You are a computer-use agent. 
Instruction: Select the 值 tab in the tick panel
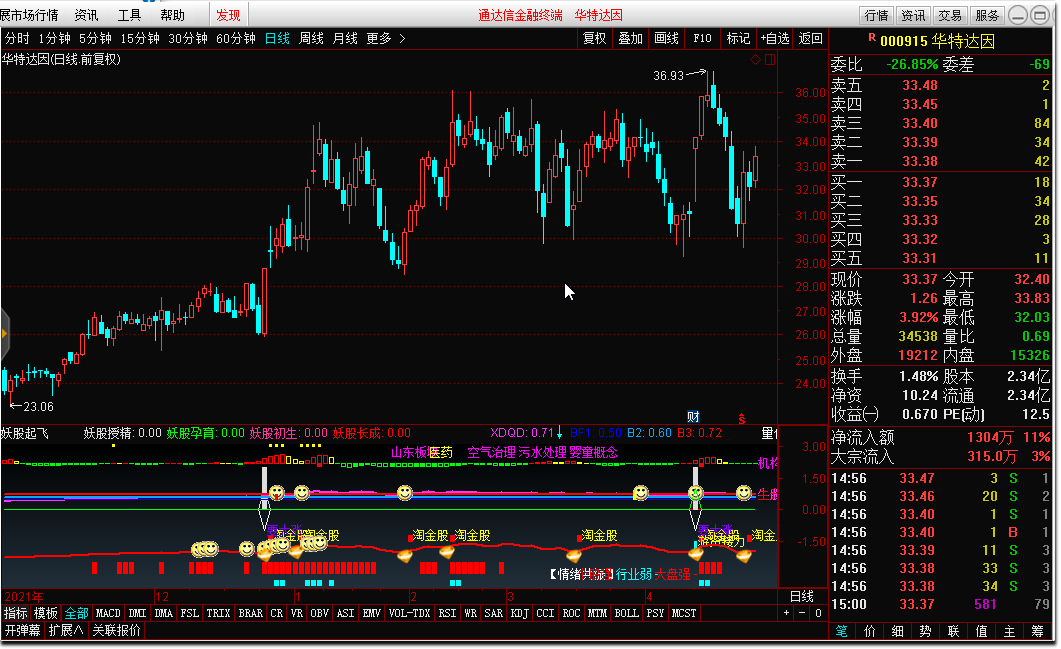click(981, 631)
